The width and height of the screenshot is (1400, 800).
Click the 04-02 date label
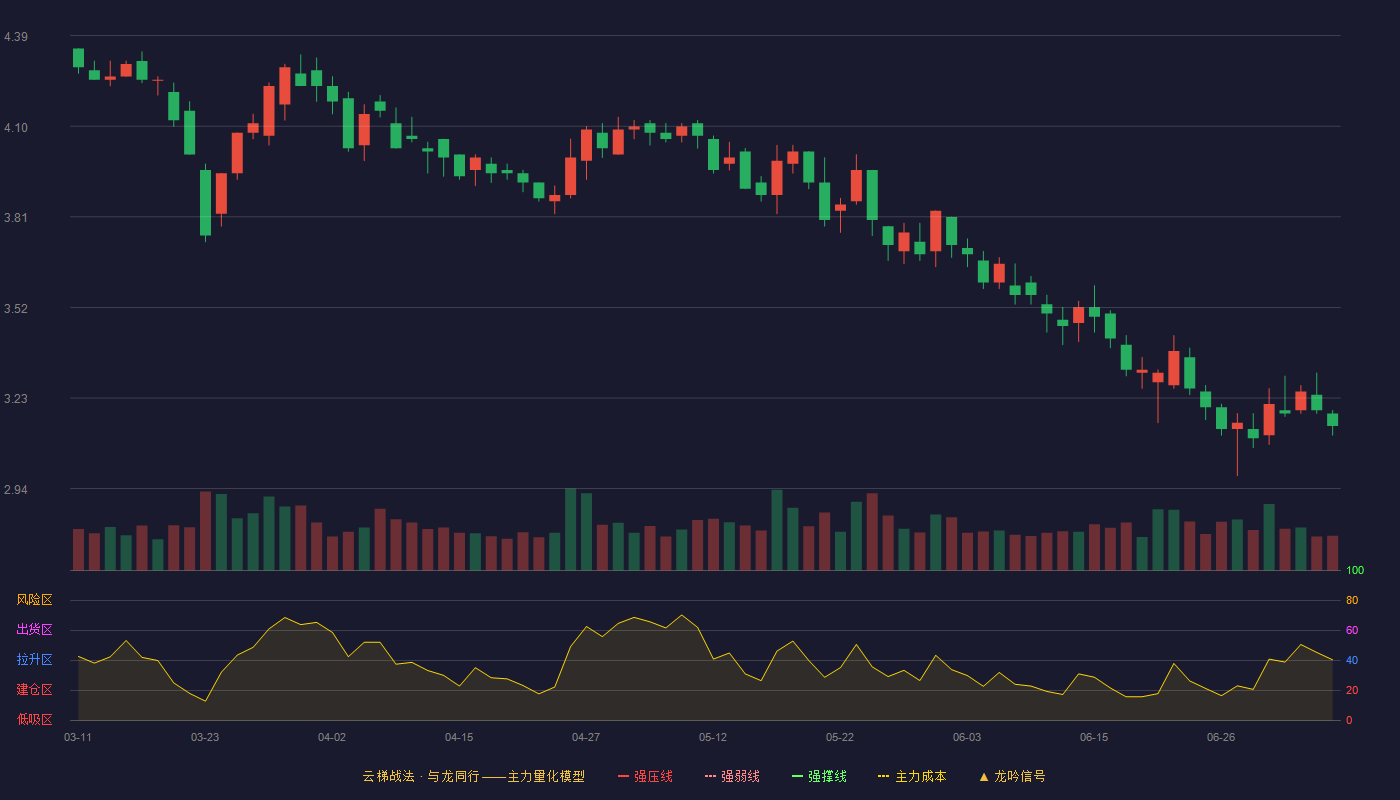click(332, 737)
